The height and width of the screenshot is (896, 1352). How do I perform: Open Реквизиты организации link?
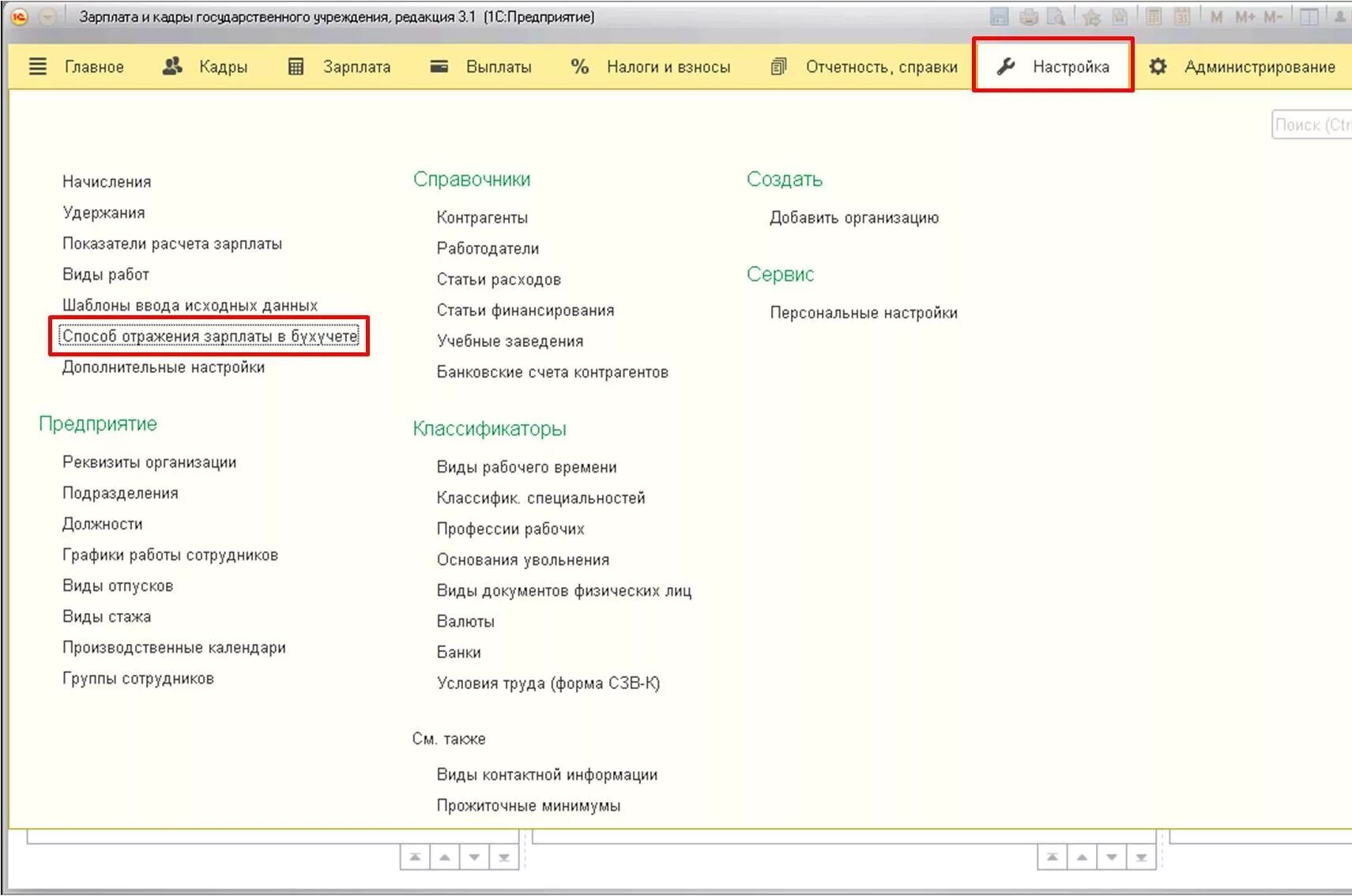149,462
